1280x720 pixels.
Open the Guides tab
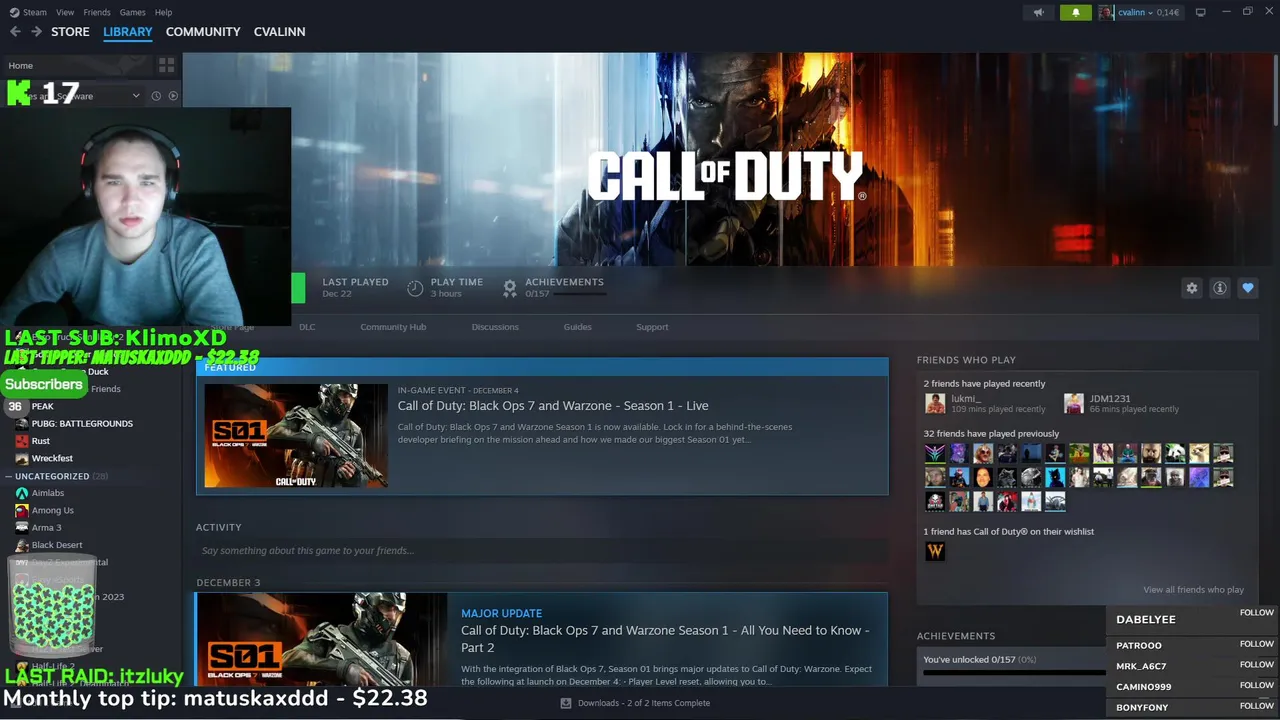577,327
